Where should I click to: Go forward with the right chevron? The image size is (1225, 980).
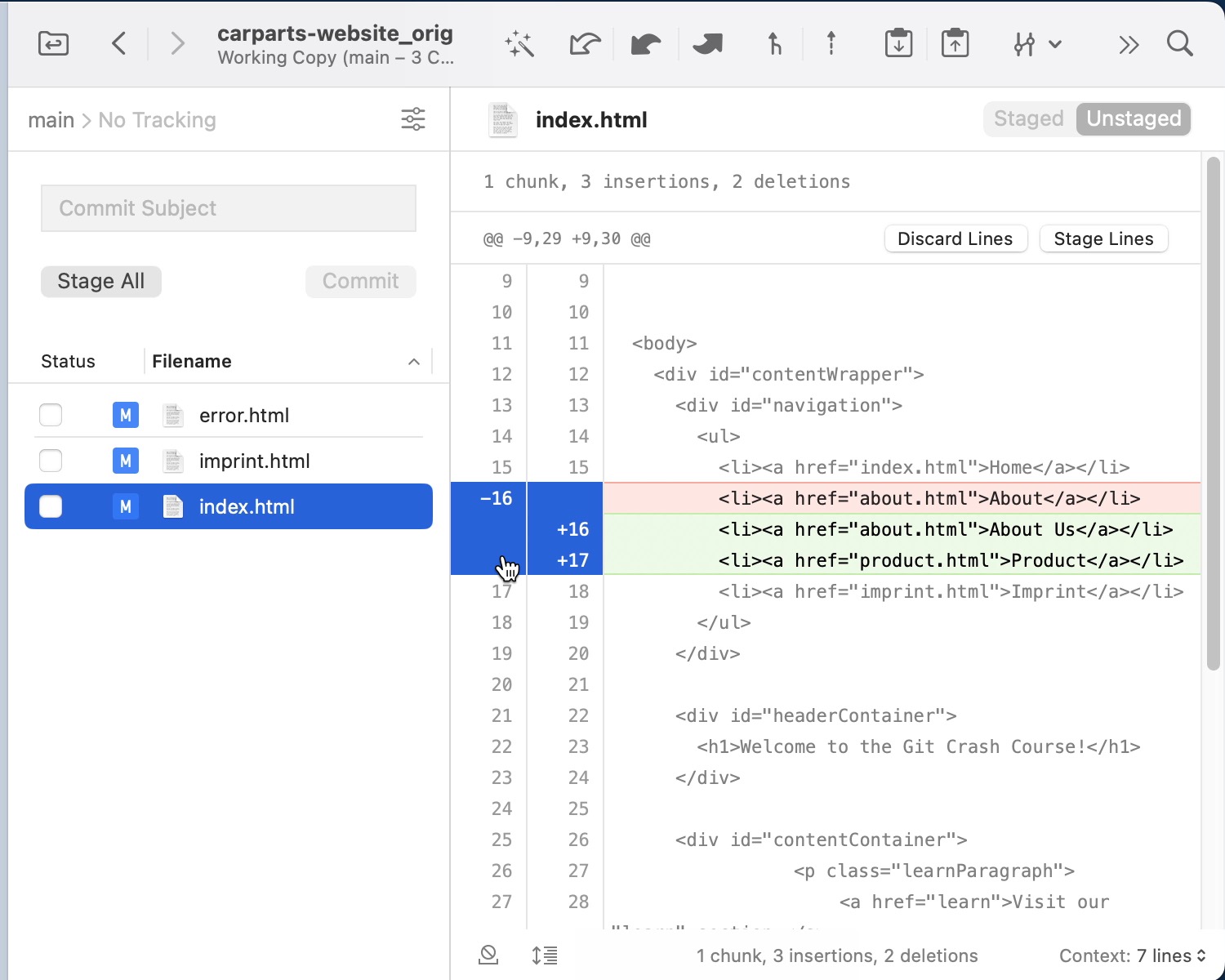[x=177, y=43]
